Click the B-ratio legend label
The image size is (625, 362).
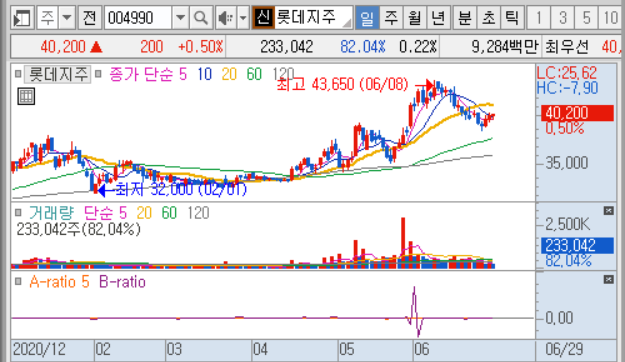click(x=122, y=282)
